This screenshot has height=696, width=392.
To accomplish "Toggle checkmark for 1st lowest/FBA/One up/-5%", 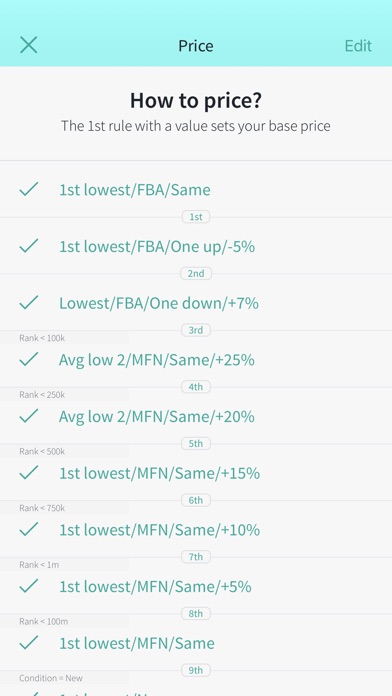I will point(29,246).
